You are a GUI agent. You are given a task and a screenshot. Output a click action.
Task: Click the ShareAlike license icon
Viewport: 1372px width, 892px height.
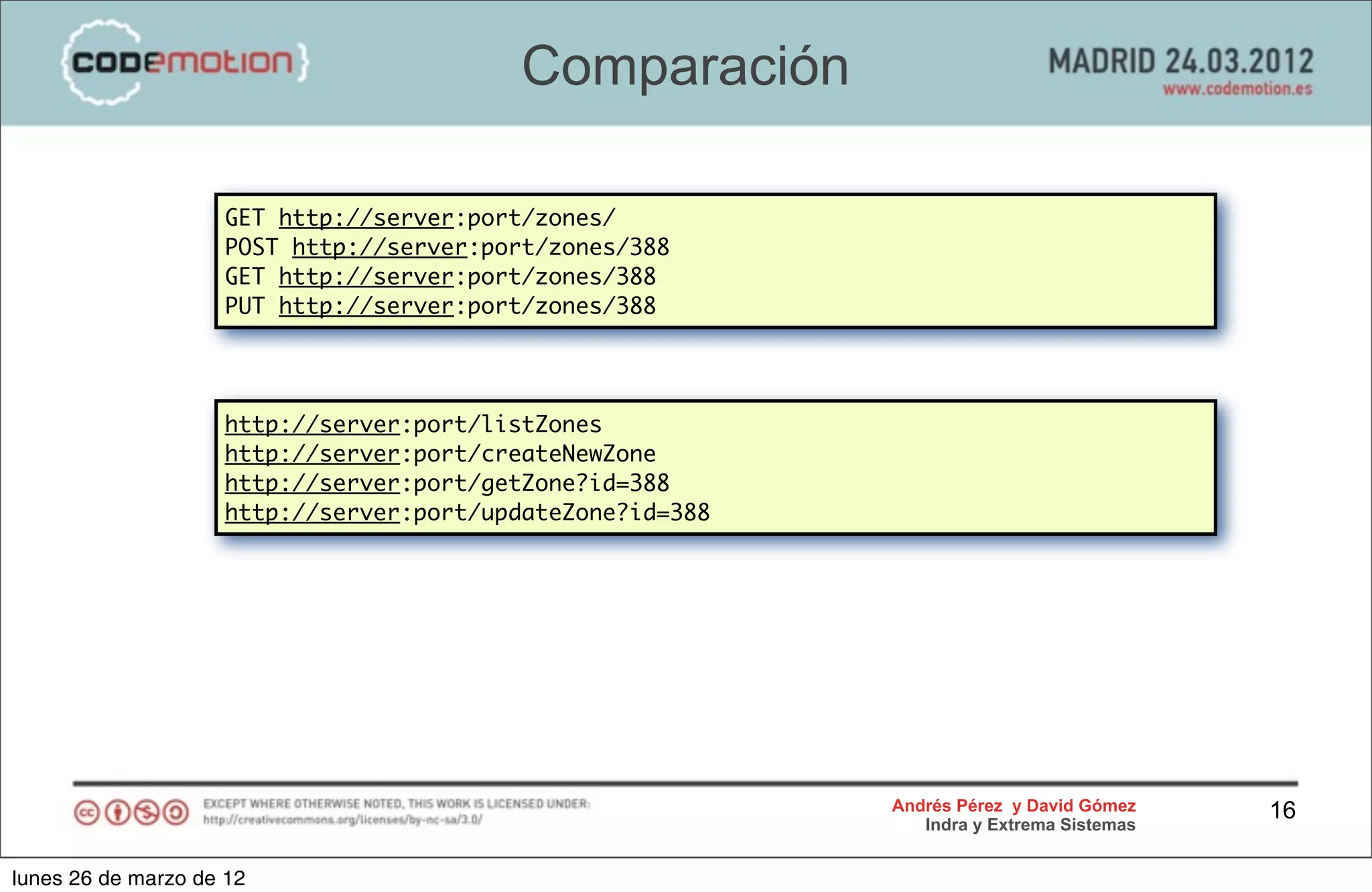click(176, 813)
